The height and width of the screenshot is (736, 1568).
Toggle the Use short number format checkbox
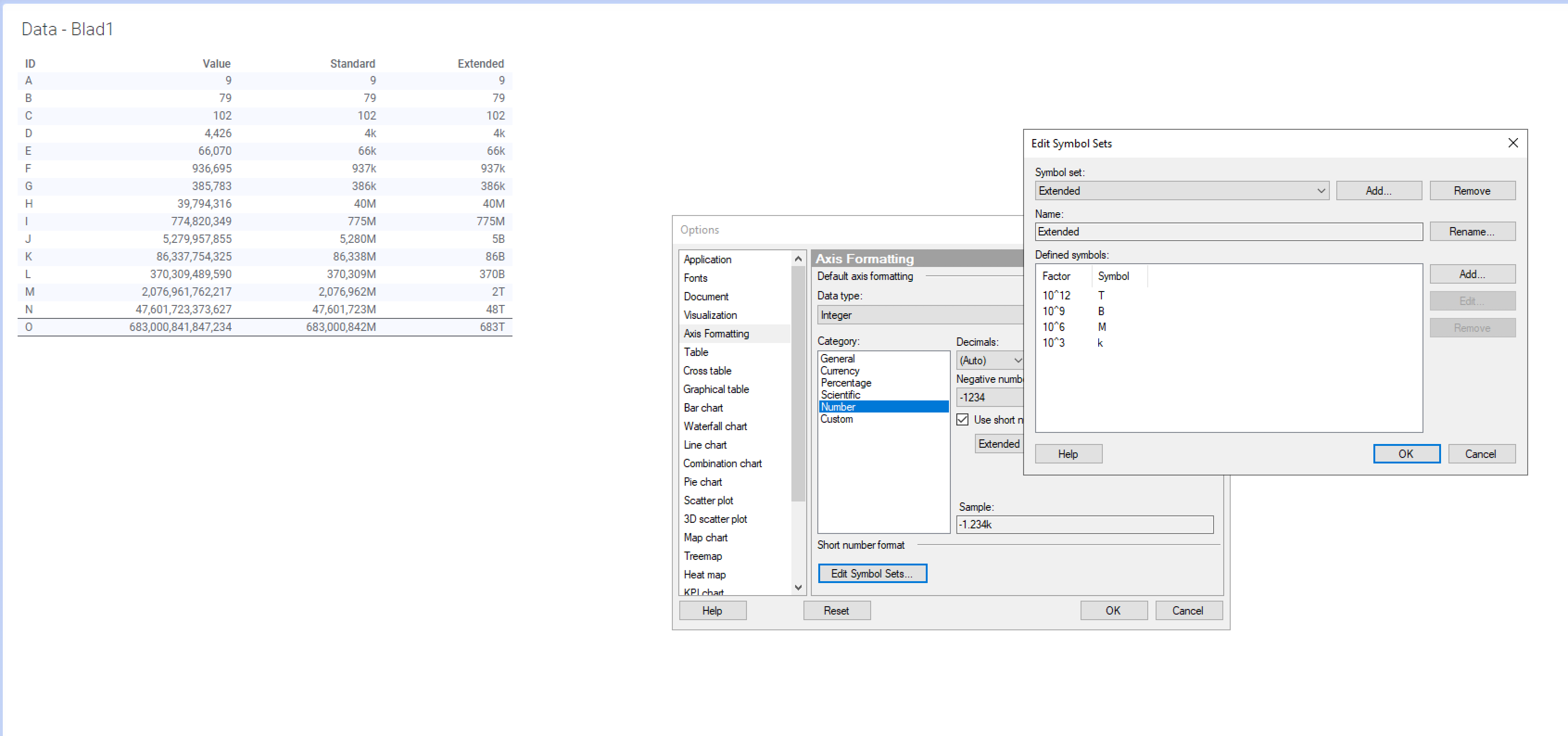(962, 419)
